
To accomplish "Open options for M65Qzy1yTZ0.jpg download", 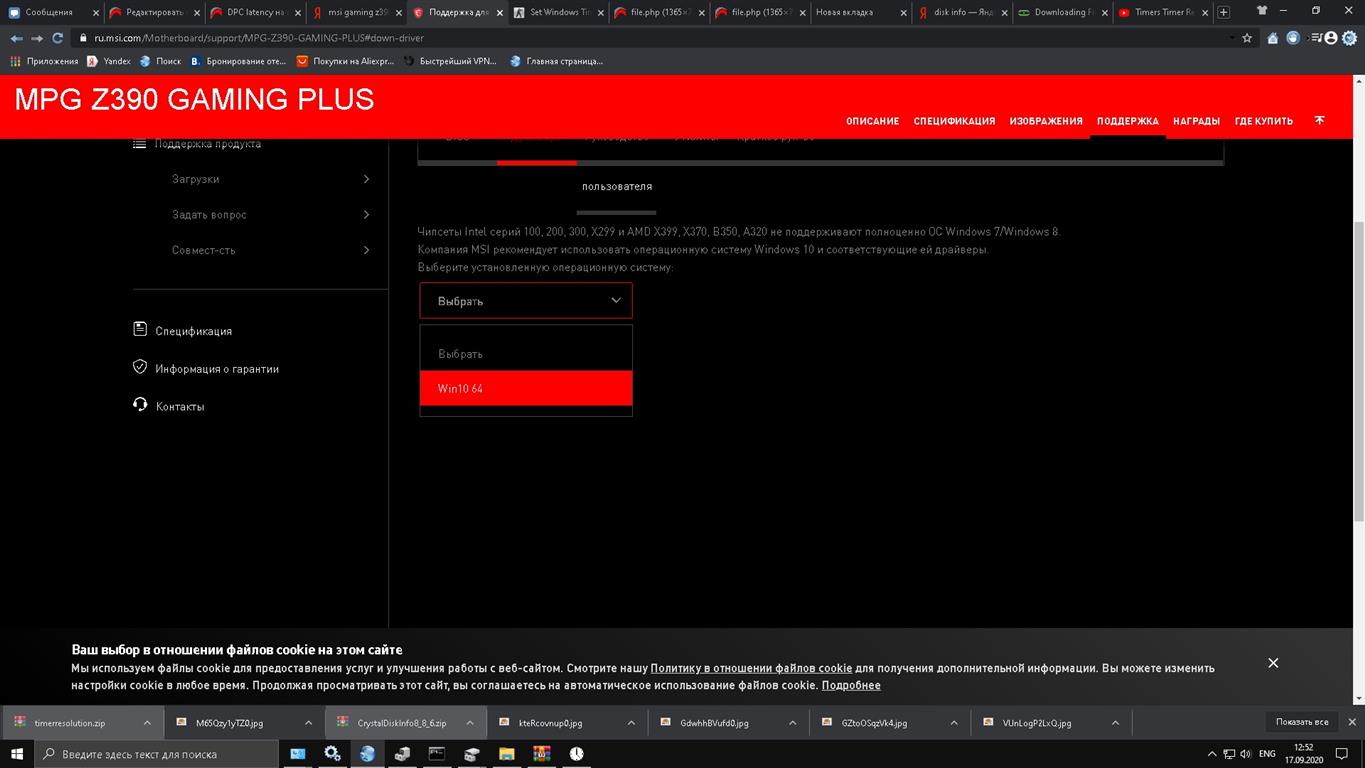I will coord(308,722).
